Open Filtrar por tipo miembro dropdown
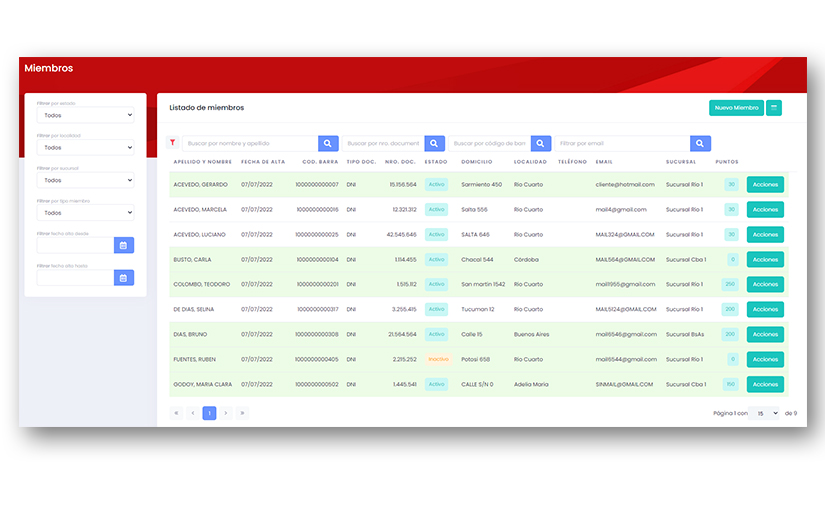 tap(85, 213)
